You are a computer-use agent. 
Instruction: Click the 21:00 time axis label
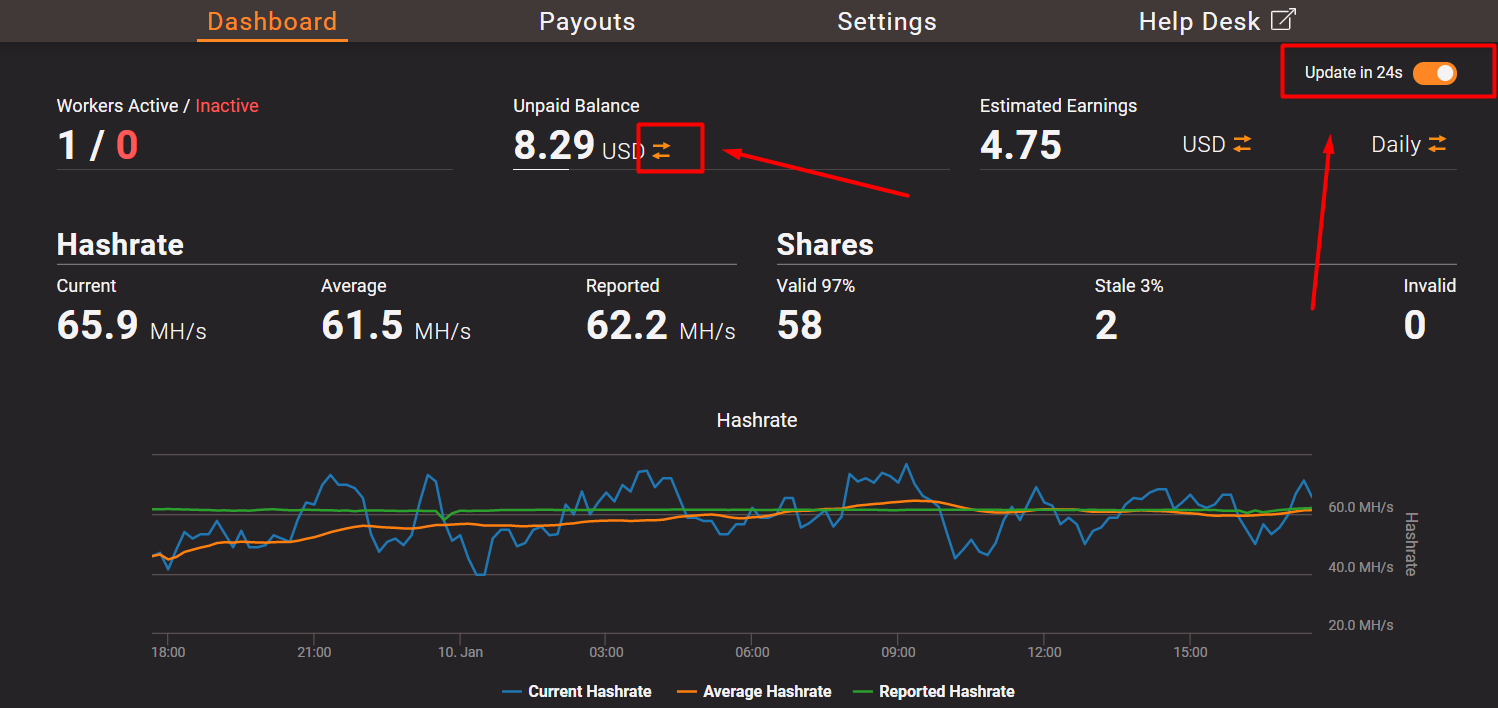314,652
